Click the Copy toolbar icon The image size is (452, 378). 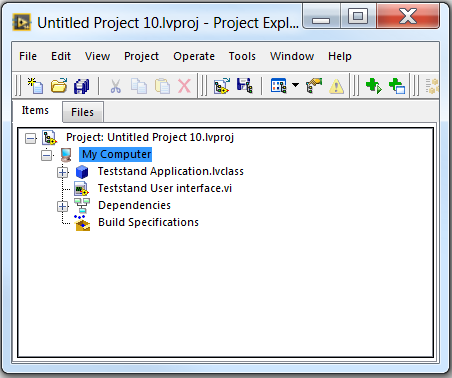(x=139, y=86)
